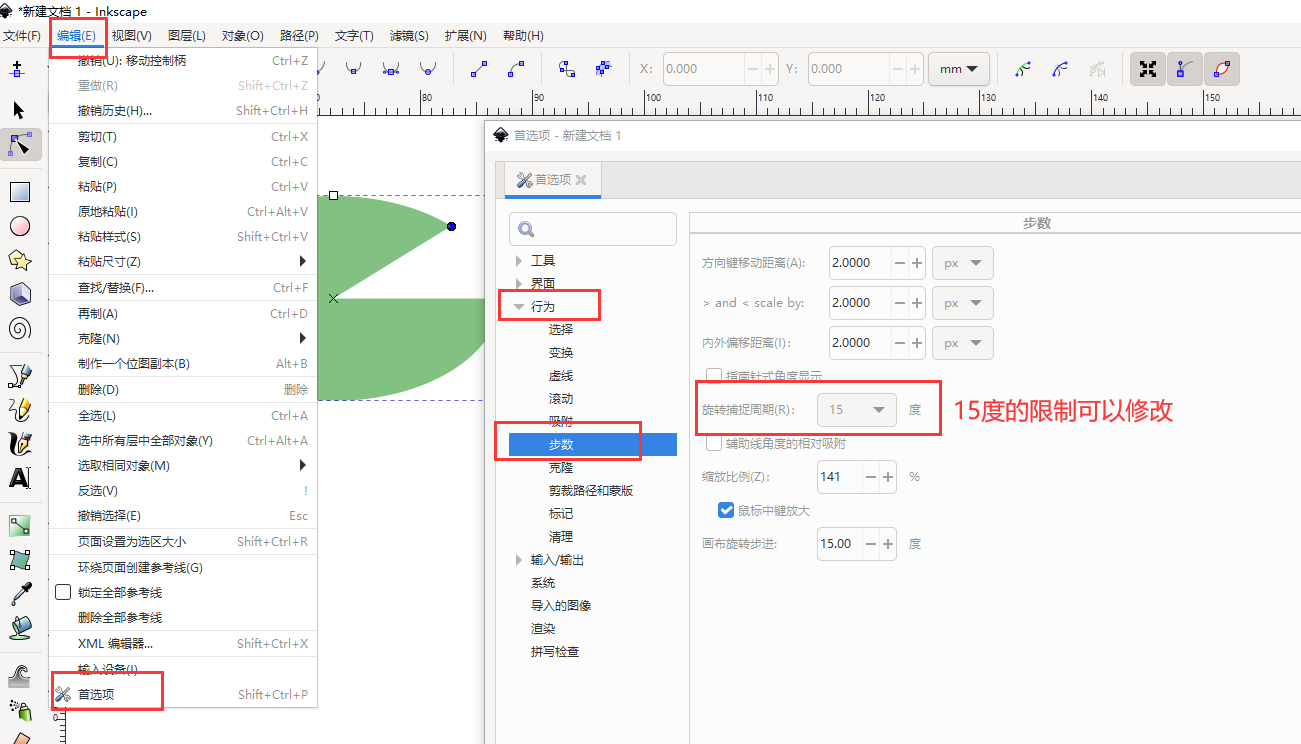Open px unit dropdown for scale by
This screenshot has width=1301, height=744.
[x=962, y=303]
